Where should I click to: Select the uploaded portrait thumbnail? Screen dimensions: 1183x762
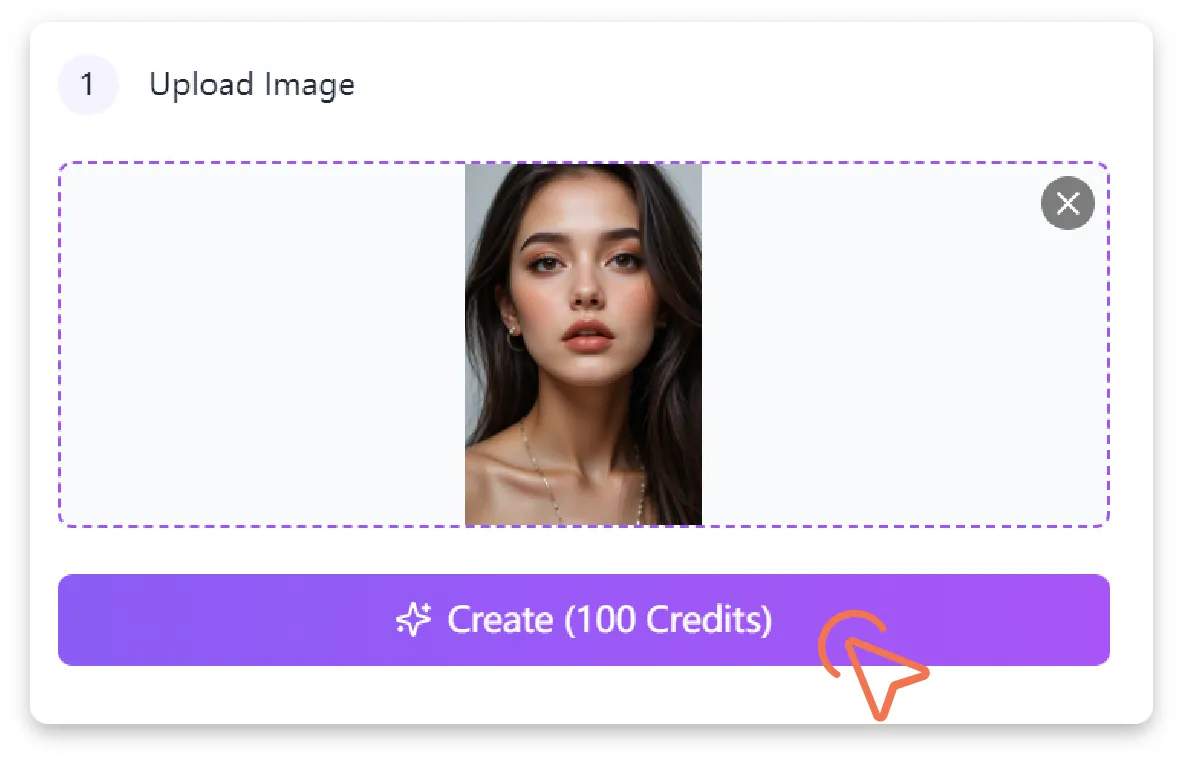tap(583, 343)
